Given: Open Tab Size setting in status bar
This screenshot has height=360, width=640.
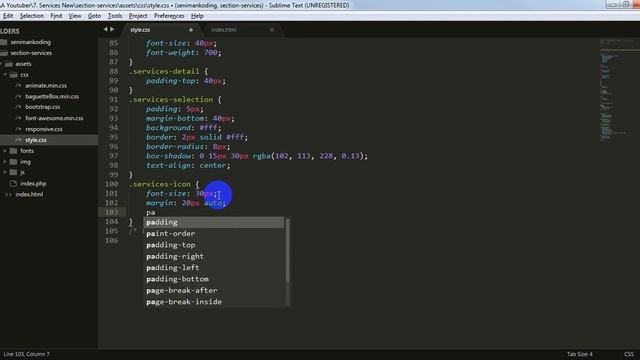Looking at the screenshot, I should click(x=579, y=354).
